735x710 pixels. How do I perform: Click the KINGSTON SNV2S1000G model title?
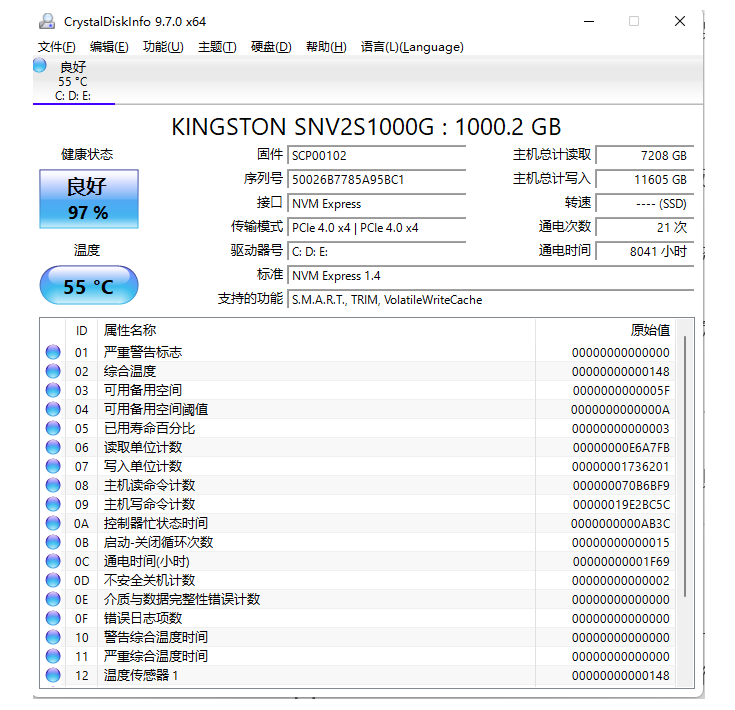[366, 127]
